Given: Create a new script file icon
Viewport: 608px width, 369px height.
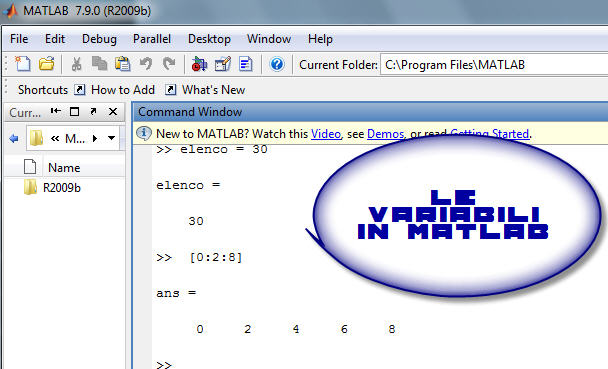Looking at the screenshot, I should click(x=22, y=64).
